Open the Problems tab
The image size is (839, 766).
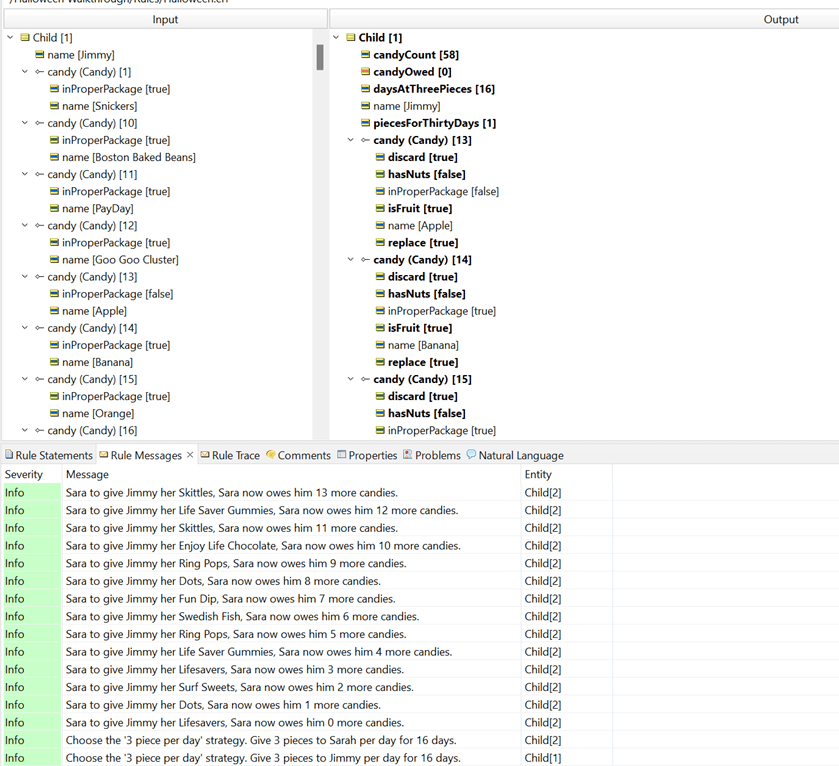tap(437, 455)
